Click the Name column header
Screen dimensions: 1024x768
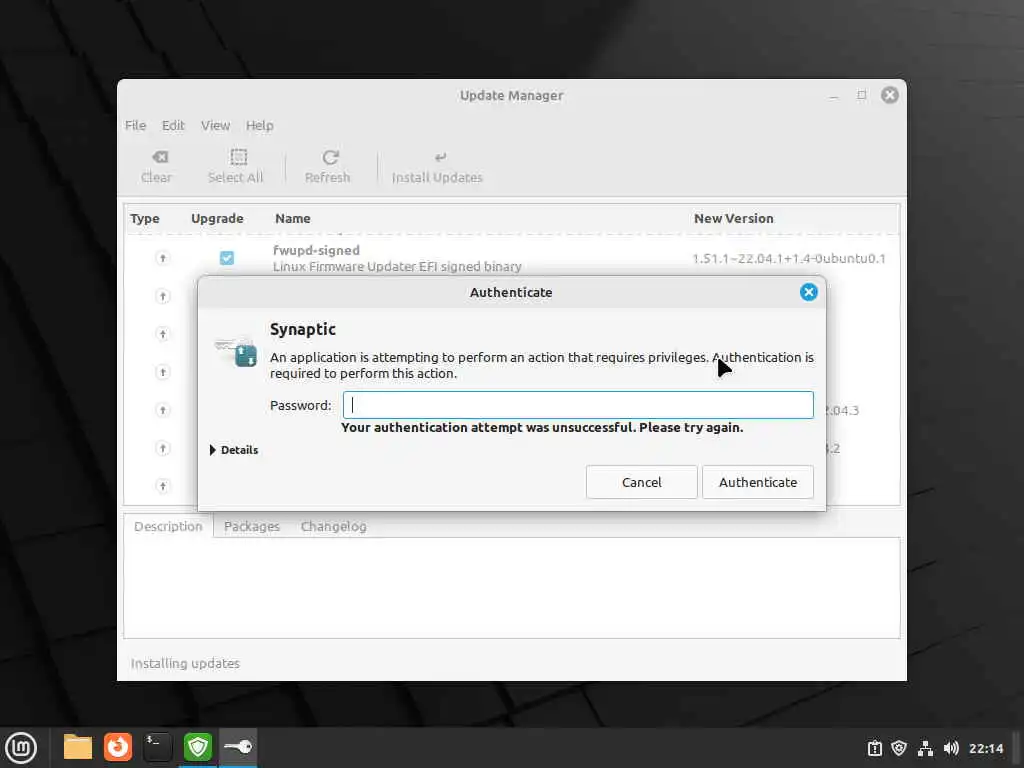tap(293, 219)
